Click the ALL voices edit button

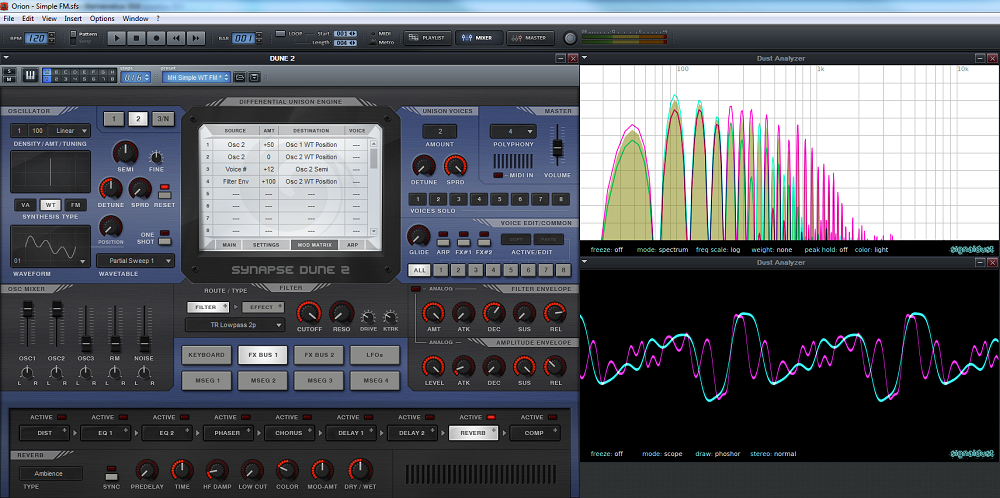pos(418,270)
